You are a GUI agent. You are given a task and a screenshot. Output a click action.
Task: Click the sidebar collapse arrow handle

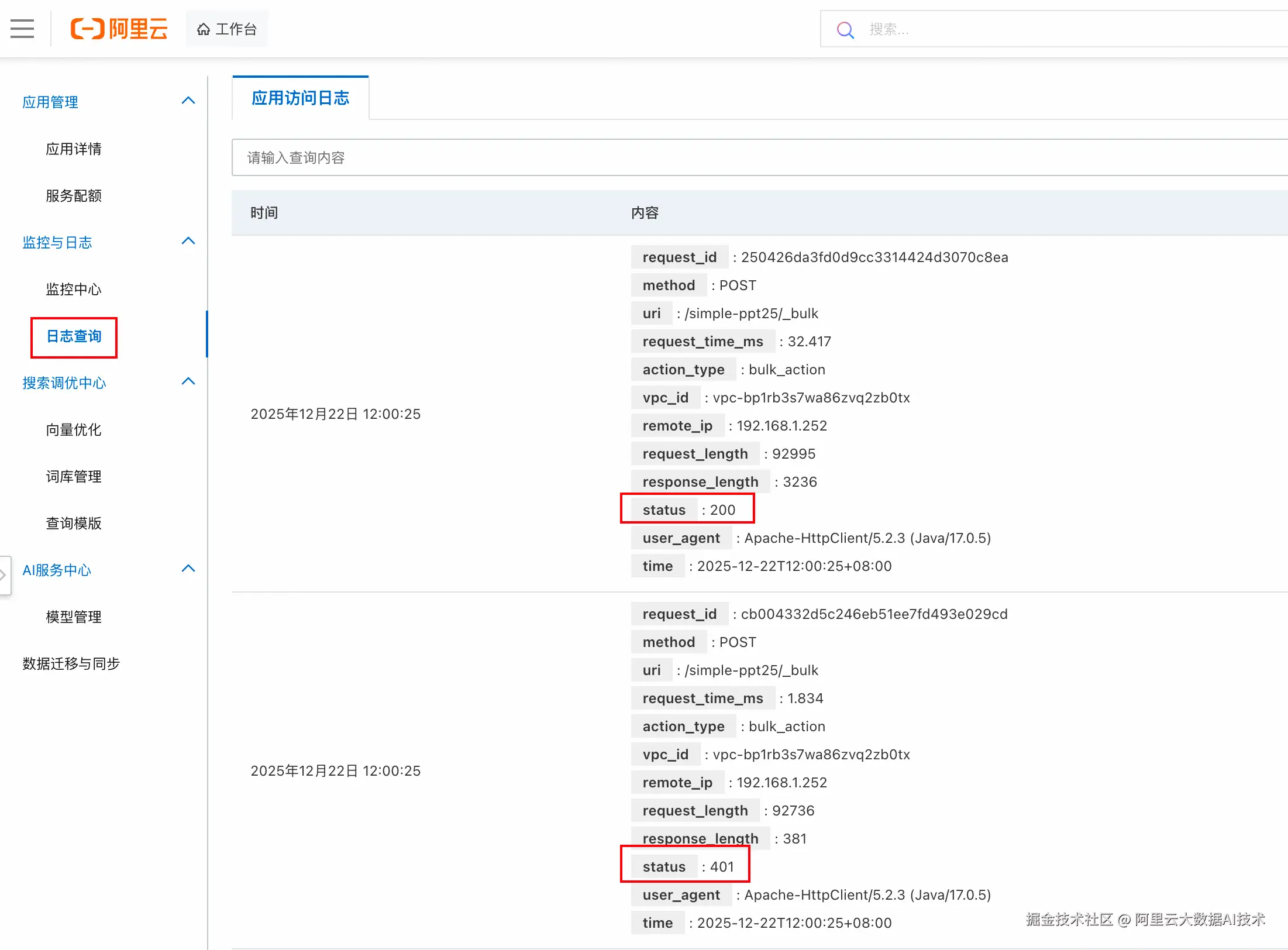tap(4, 575)
